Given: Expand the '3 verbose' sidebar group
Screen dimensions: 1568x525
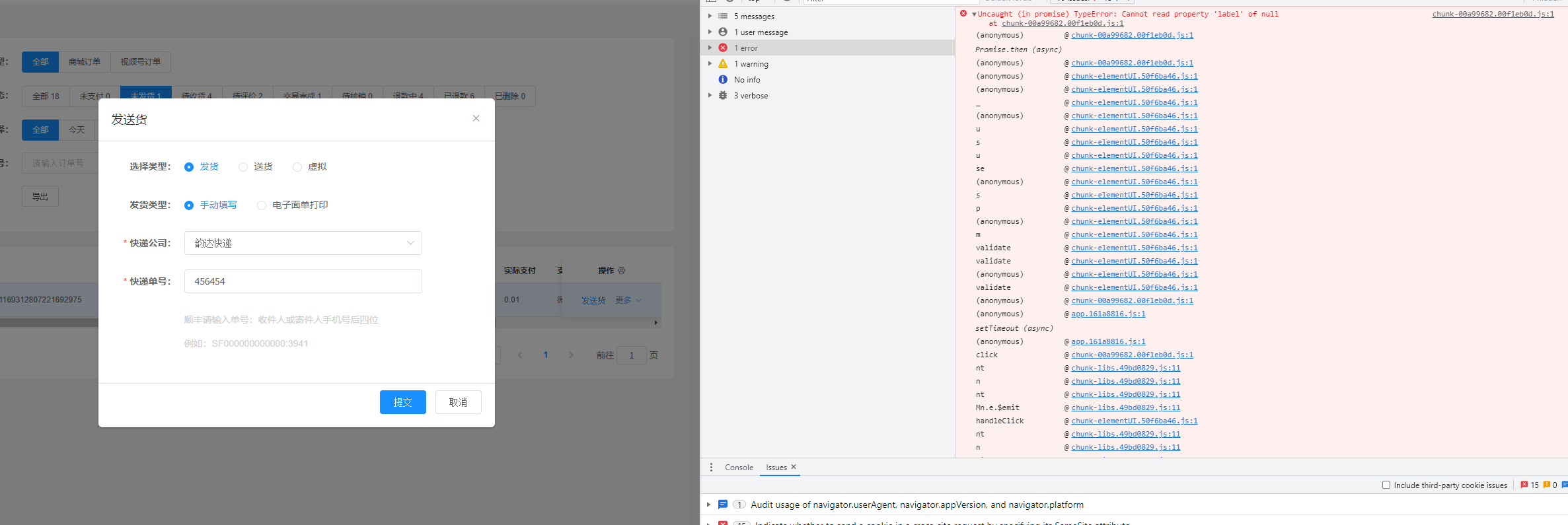Looking at the screenshot, I should pyautogui.click(x=710, y=95).
